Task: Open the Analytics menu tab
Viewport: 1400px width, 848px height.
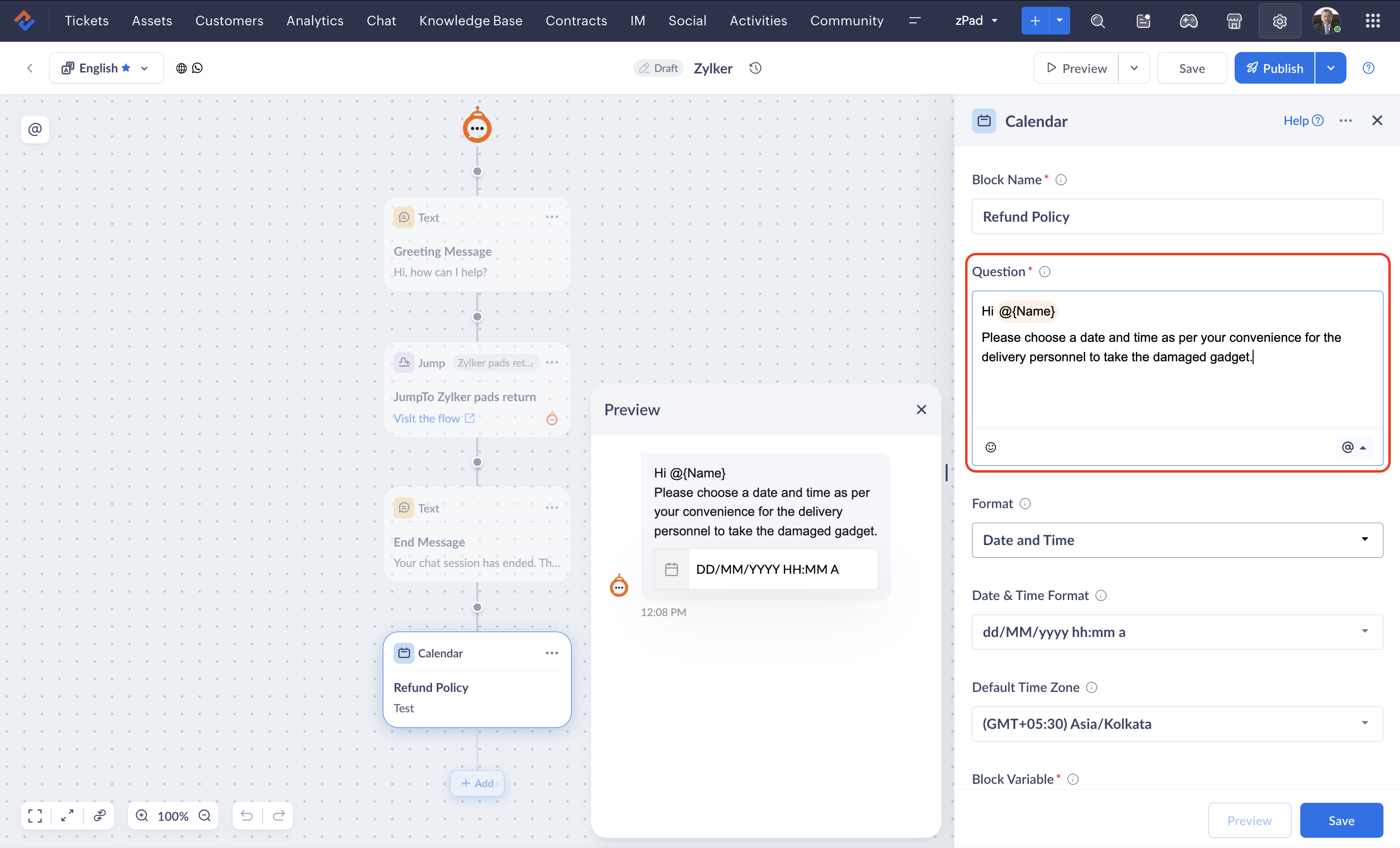Action: click(x=315, y=21)
